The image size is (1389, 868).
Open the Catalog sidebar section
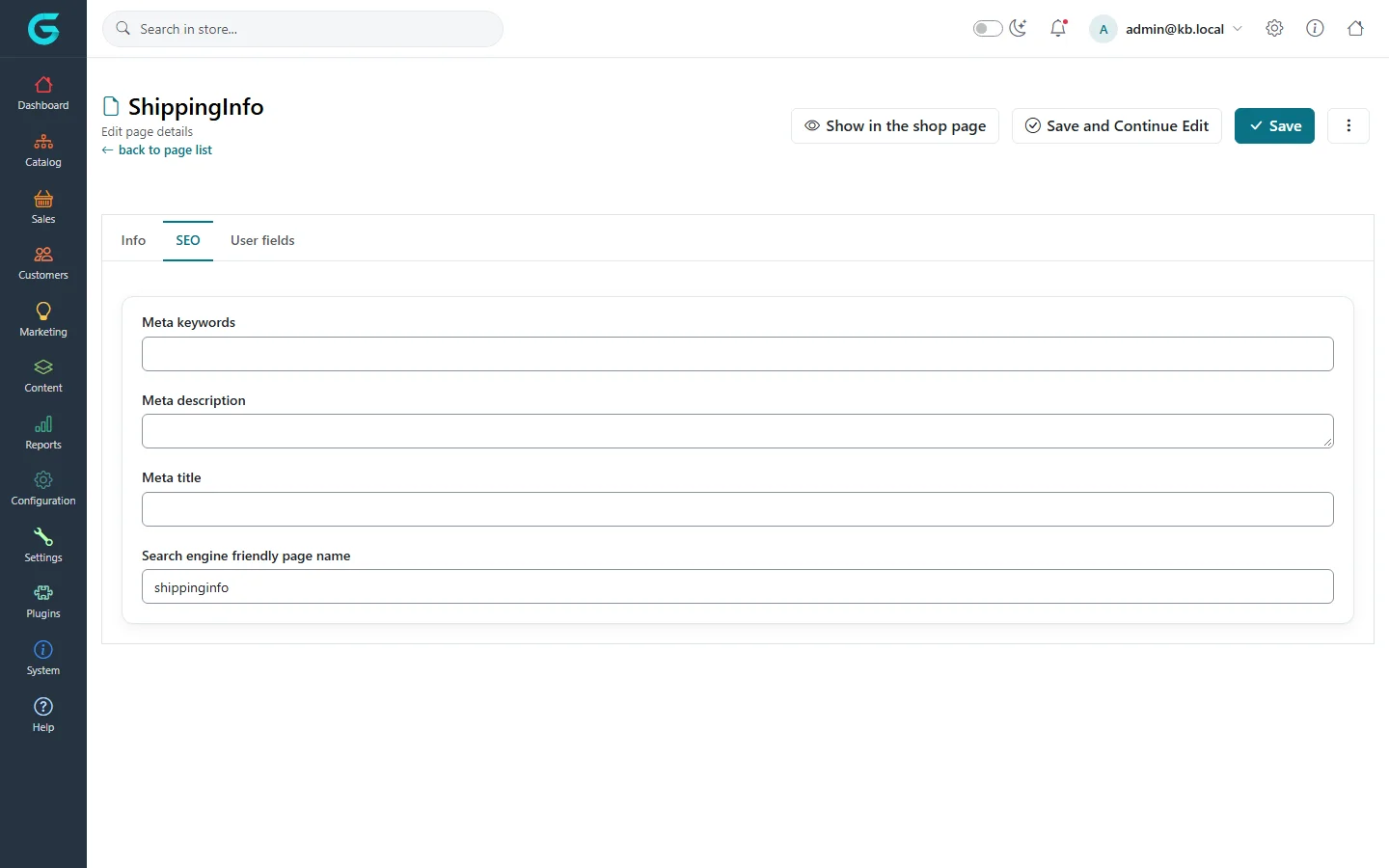[43, 150]
